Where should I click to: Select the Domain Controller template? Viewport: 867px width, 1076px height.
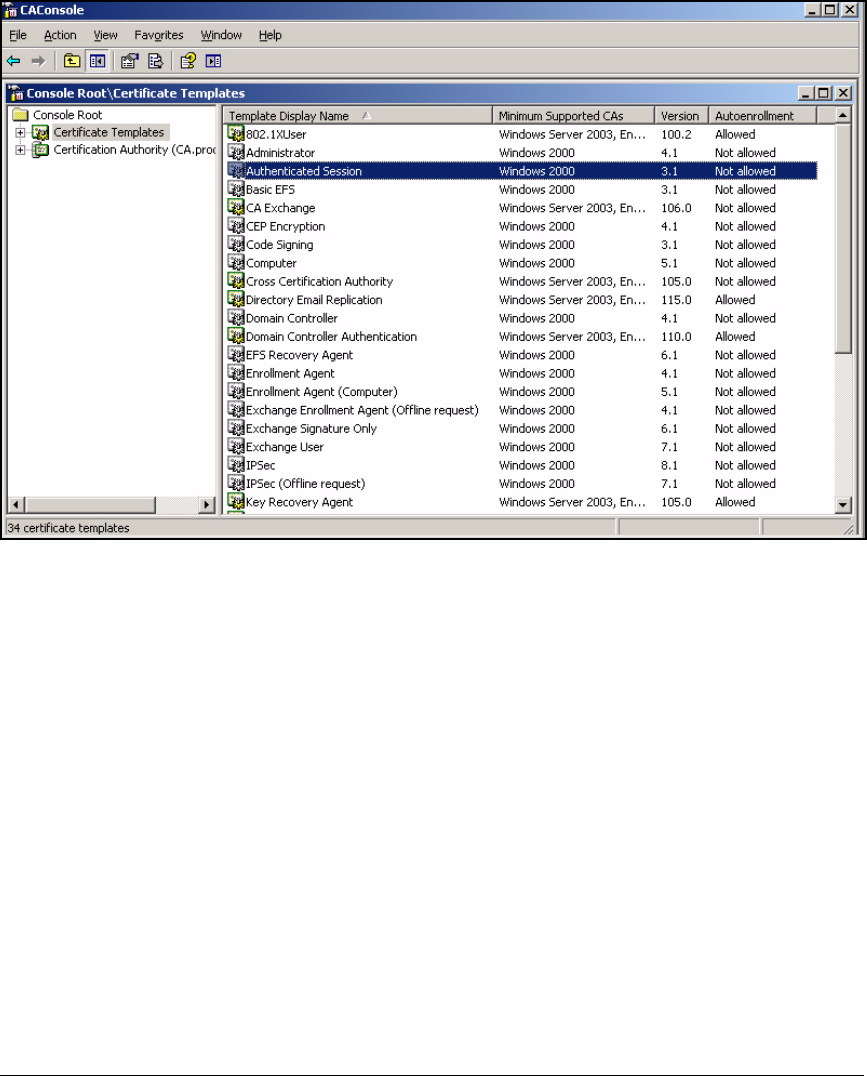click(x=292, y=318)
